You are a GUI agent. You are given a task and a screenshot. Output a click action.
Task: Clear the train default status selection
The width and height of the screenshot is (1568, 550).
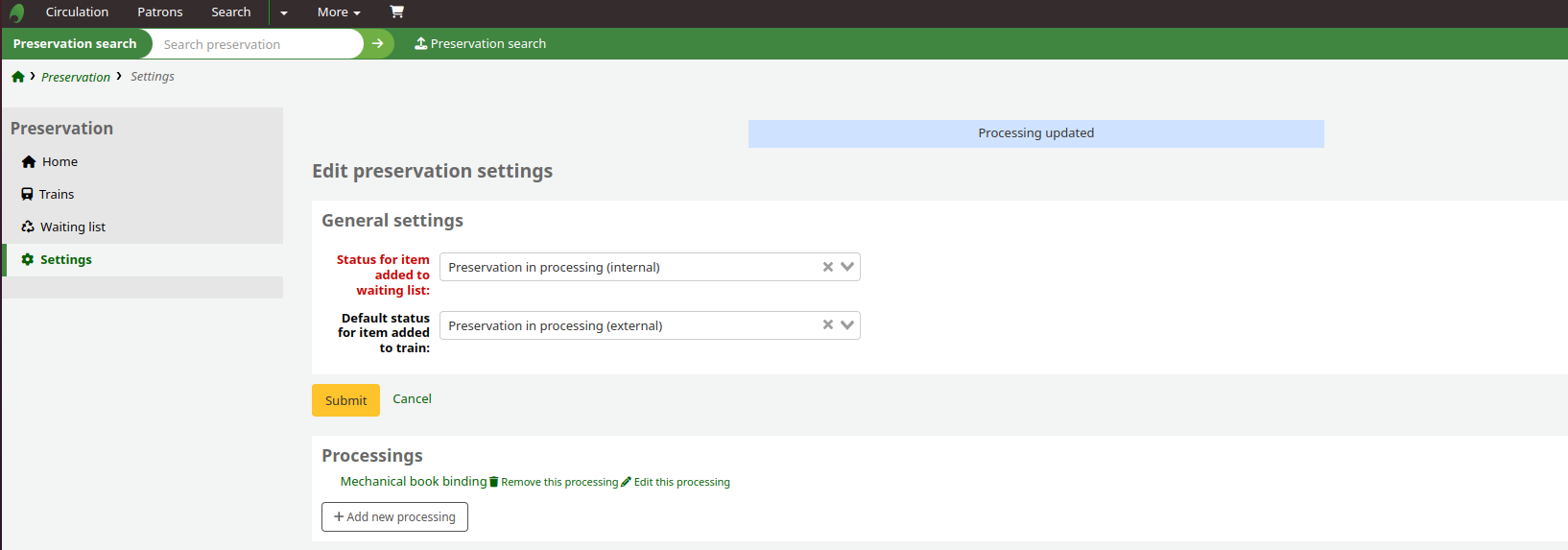tap(827, 325)
